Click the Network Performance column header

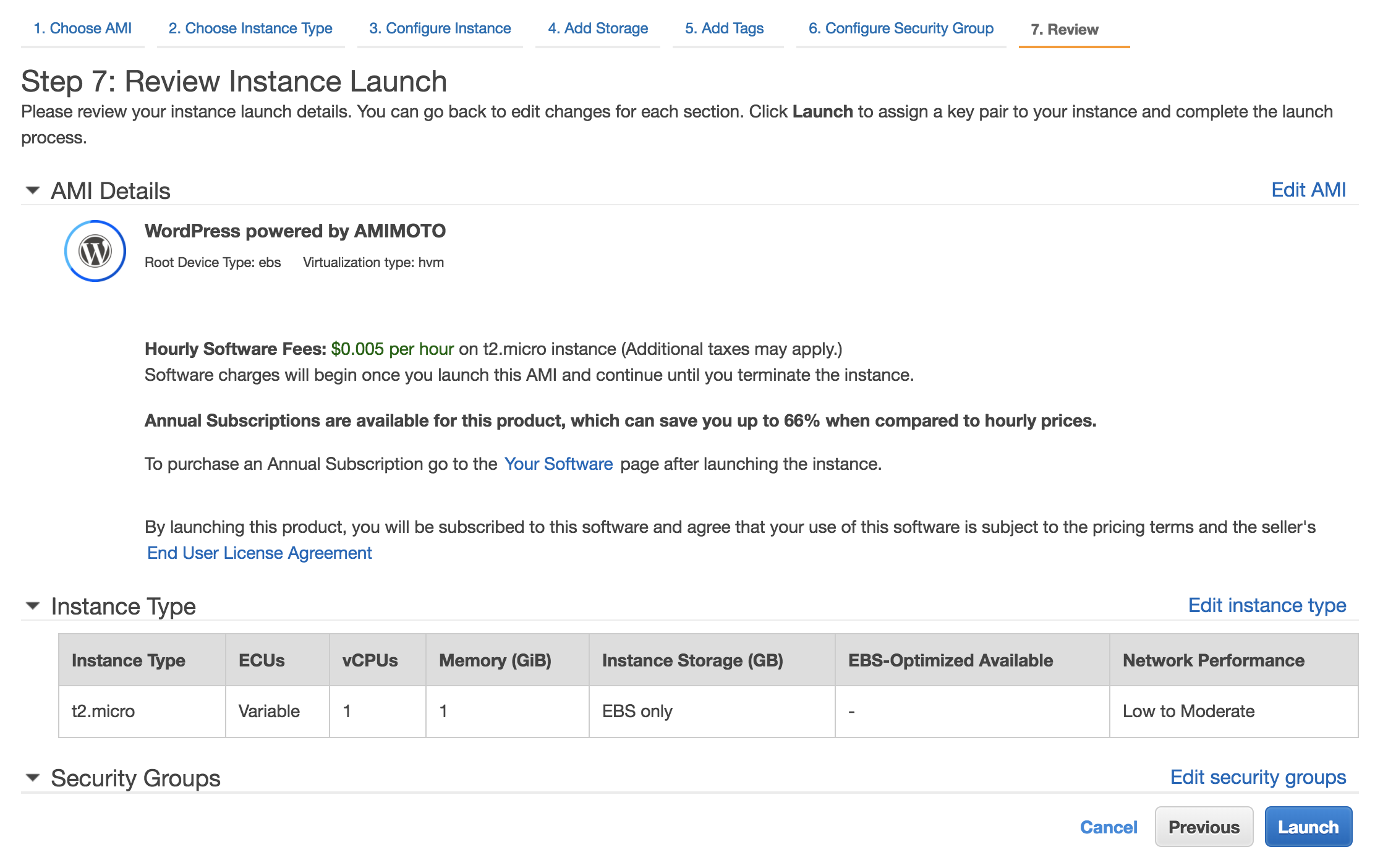1234,660
